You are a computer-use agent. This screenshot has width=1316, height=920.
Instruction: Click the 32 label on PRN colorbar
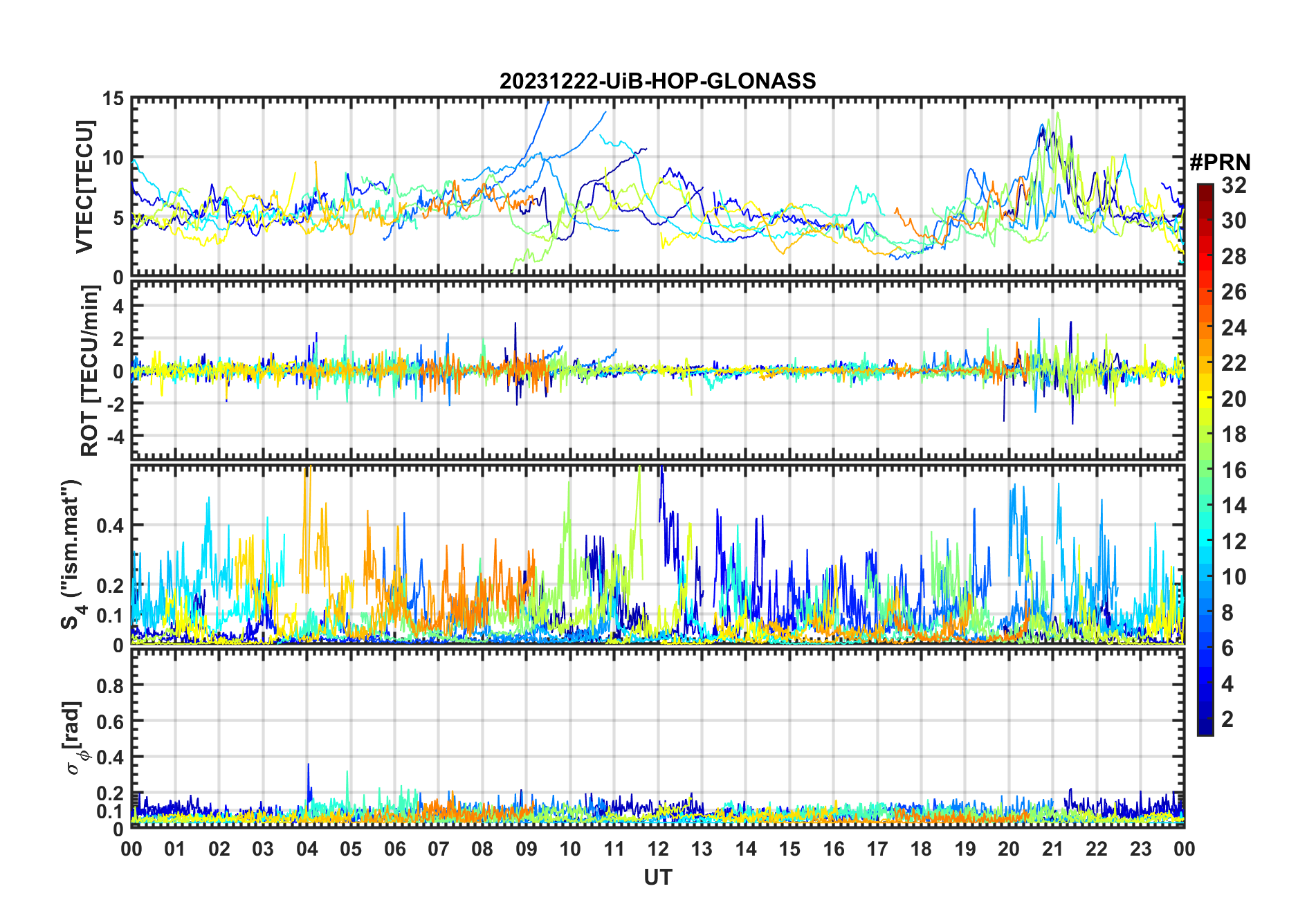1233,185
